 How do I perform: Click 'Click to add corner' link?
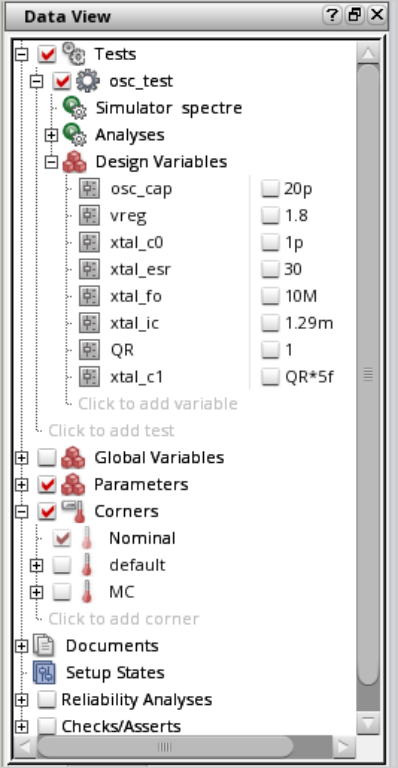point(123,619)
